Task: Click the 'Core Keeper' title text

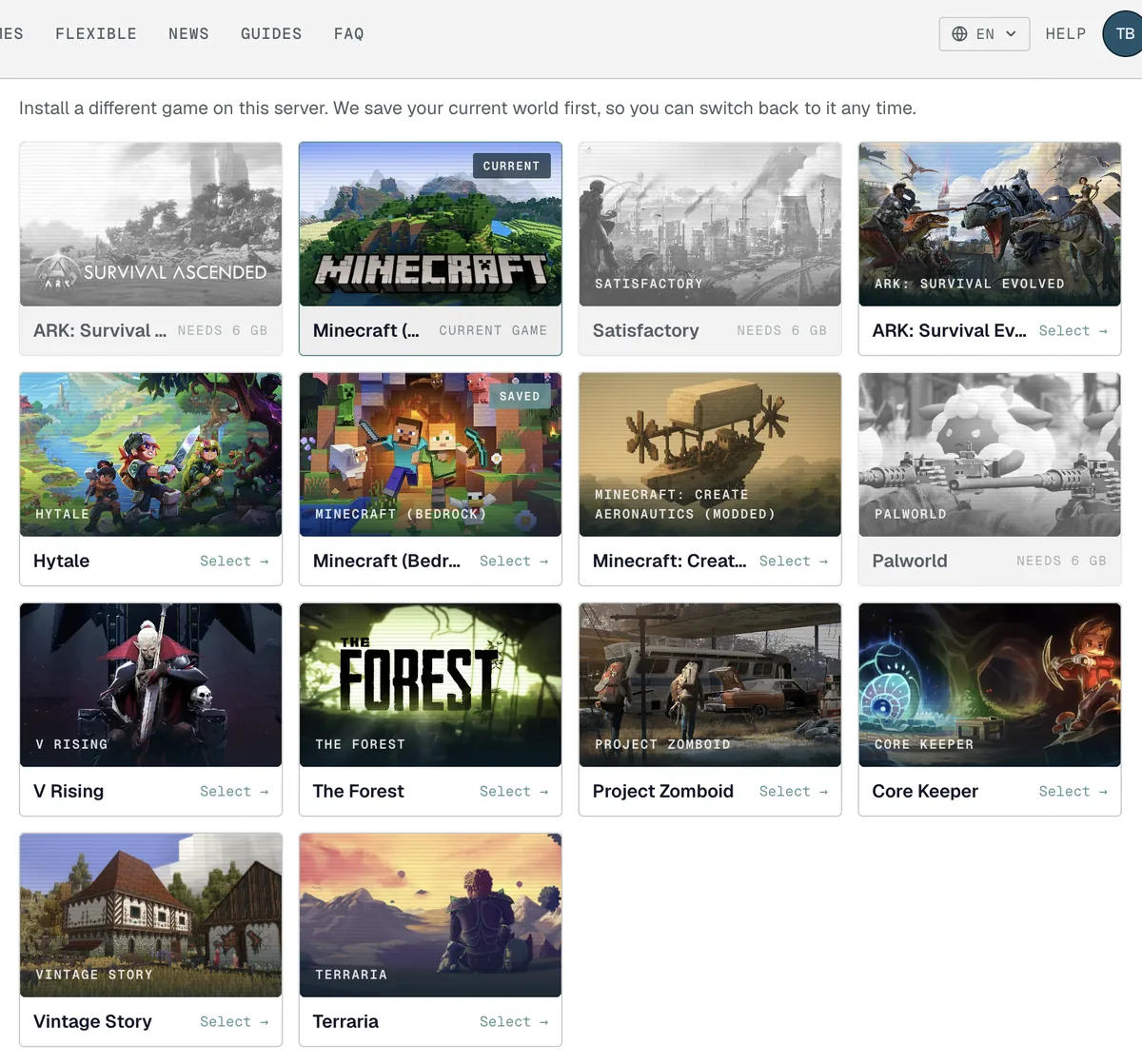Action: [925, 791]
